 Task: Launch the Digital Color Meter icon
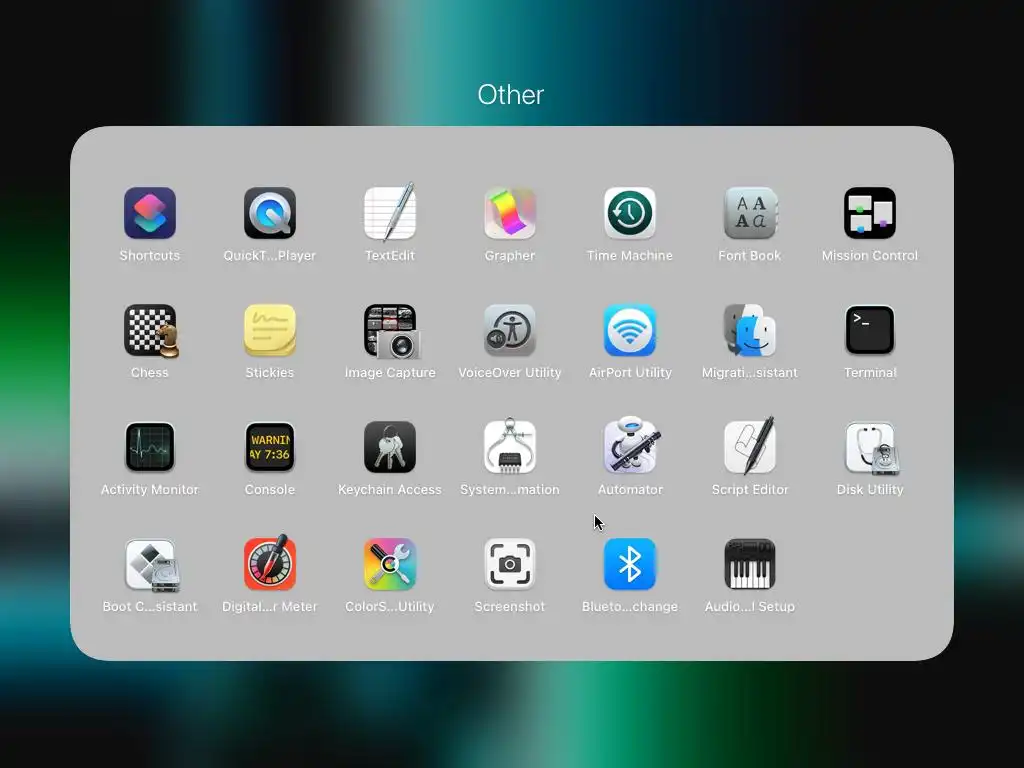pyautogui.click(x=270, y=562)
